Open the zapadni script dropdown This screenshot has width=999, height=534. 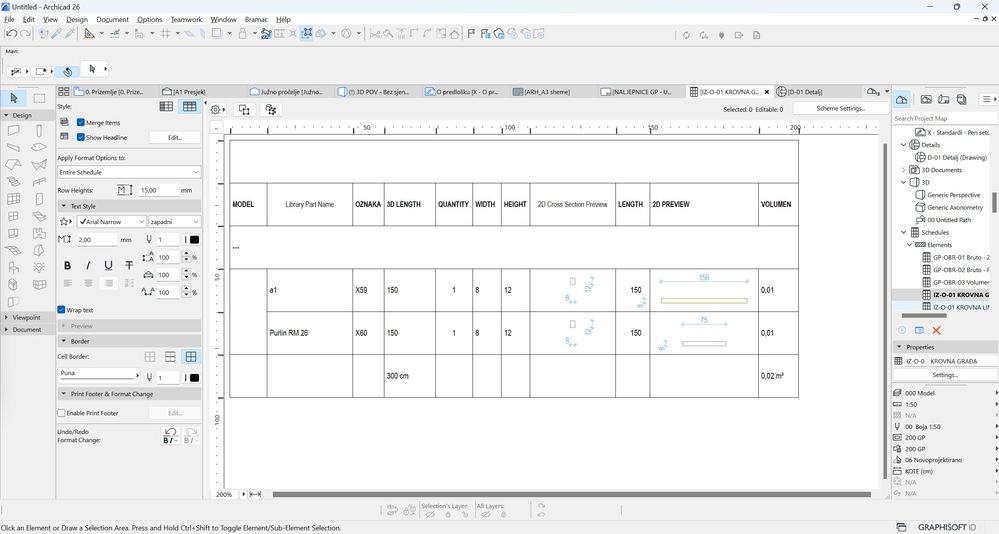pos(175,222)
